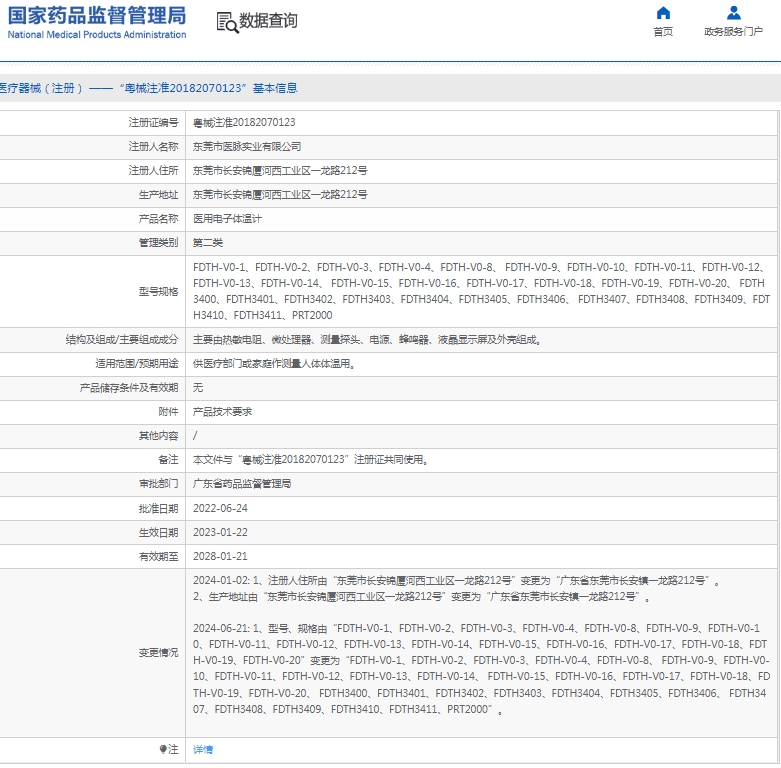781x768 pixels.
Task: Click the 注册人住所 address value
Action: tap(280, 170)
